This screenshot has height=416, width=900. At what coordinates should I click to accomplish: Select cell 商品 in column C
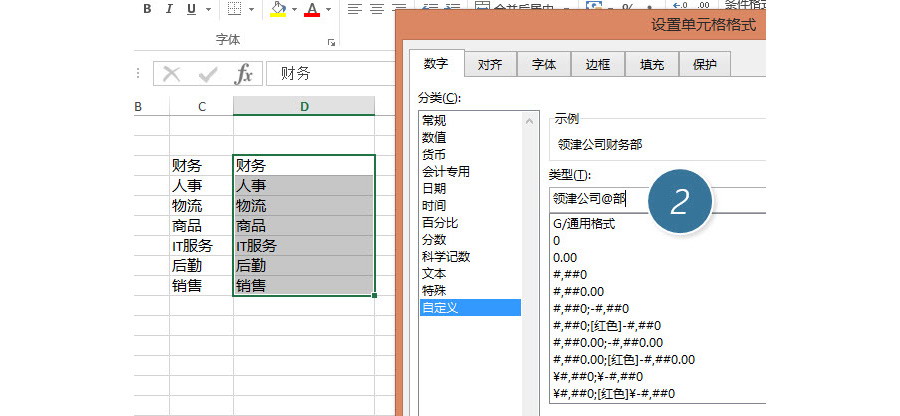pos(201,226)
